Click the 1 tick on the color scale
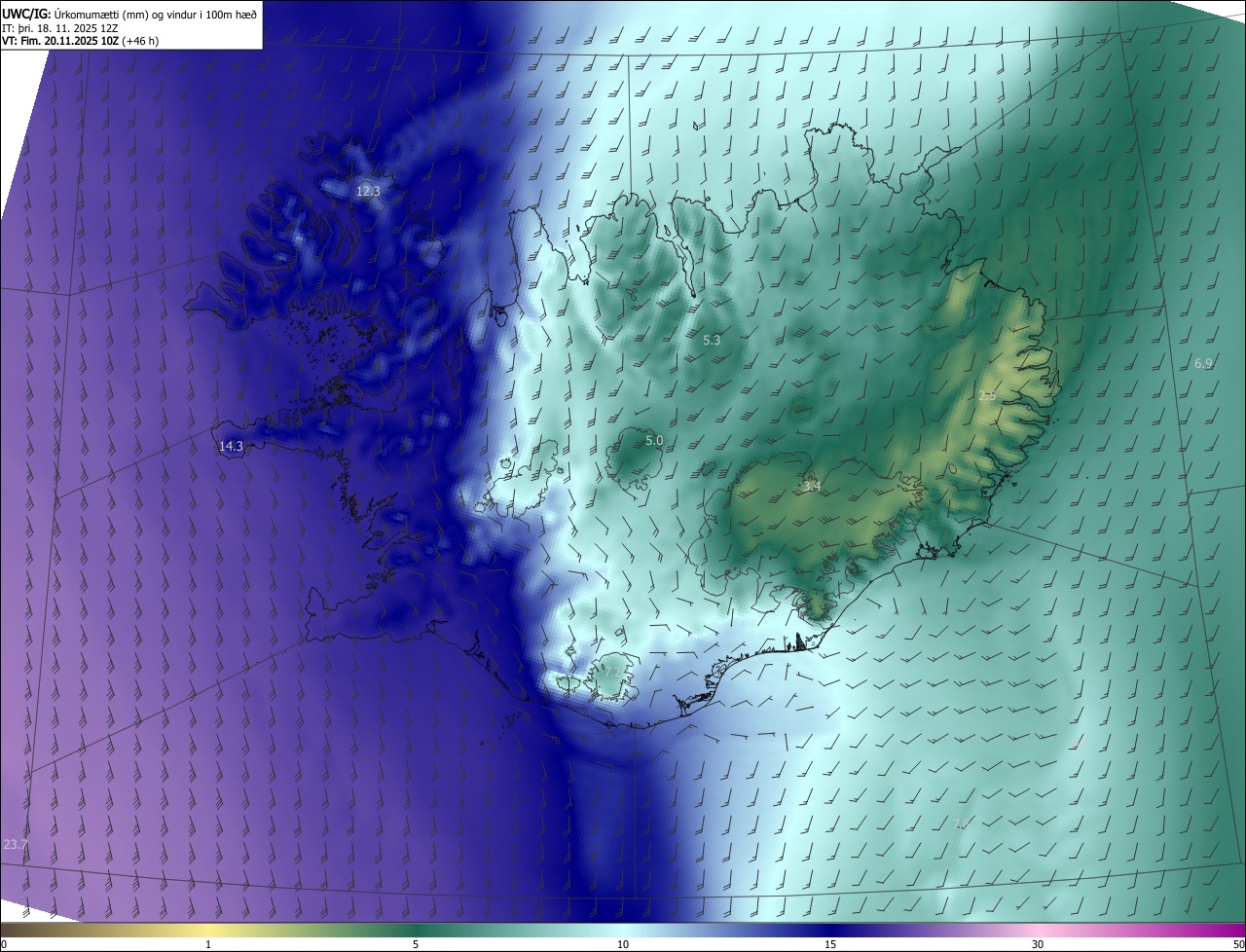 [x=208, y=944]
